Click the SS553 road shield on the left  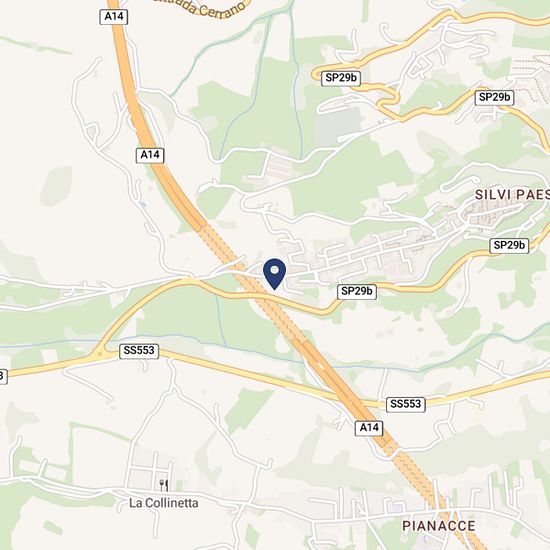139,351
